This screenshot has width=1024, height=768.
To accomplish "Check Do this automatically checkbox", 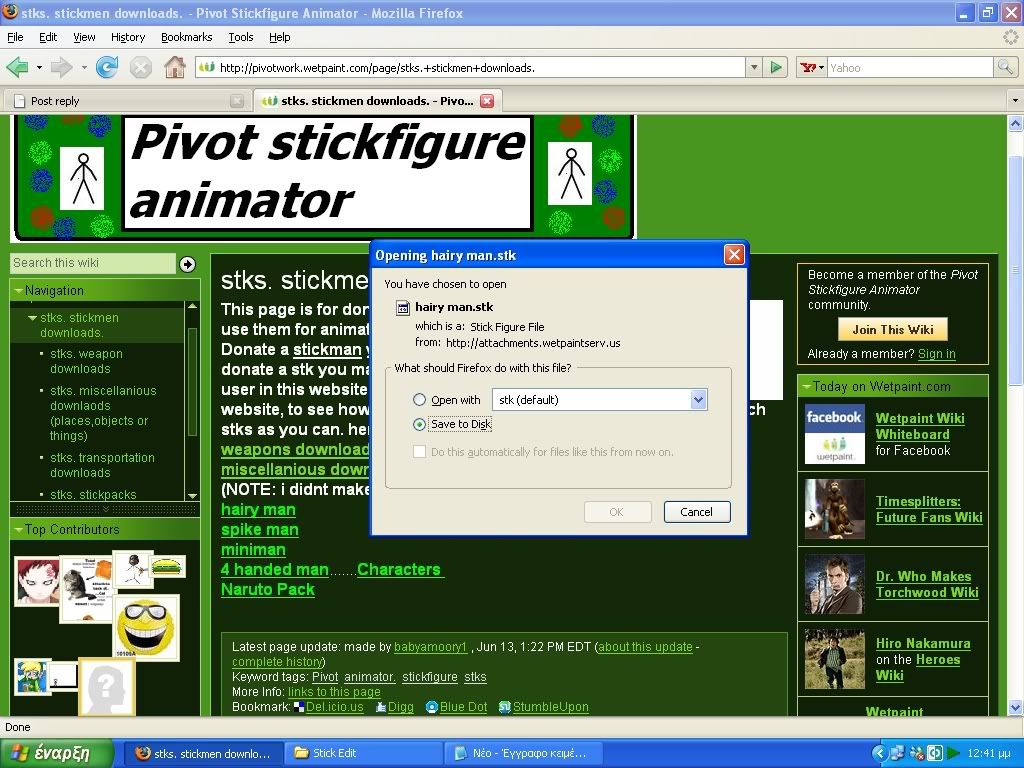I will click(x=420, y=452).
